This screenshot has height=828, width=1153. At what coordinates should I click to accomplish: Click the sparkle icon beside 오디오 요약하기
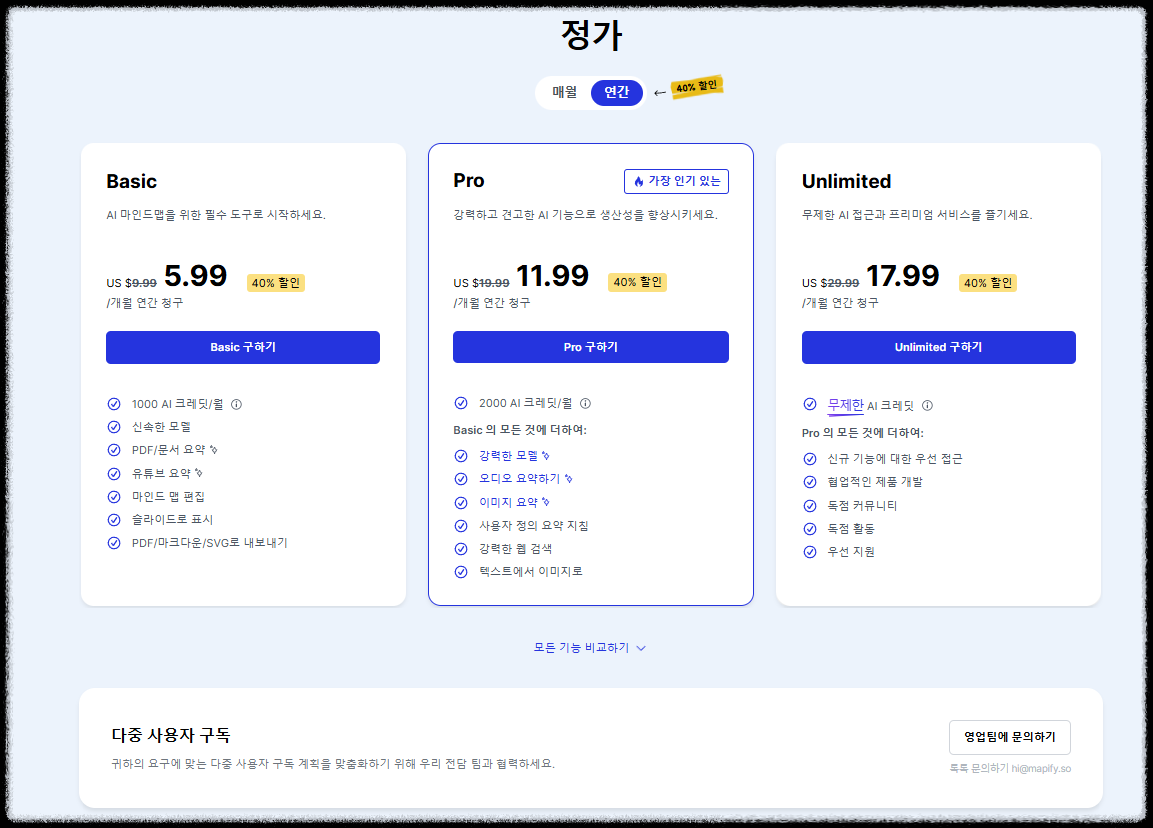tap(569, 478)
